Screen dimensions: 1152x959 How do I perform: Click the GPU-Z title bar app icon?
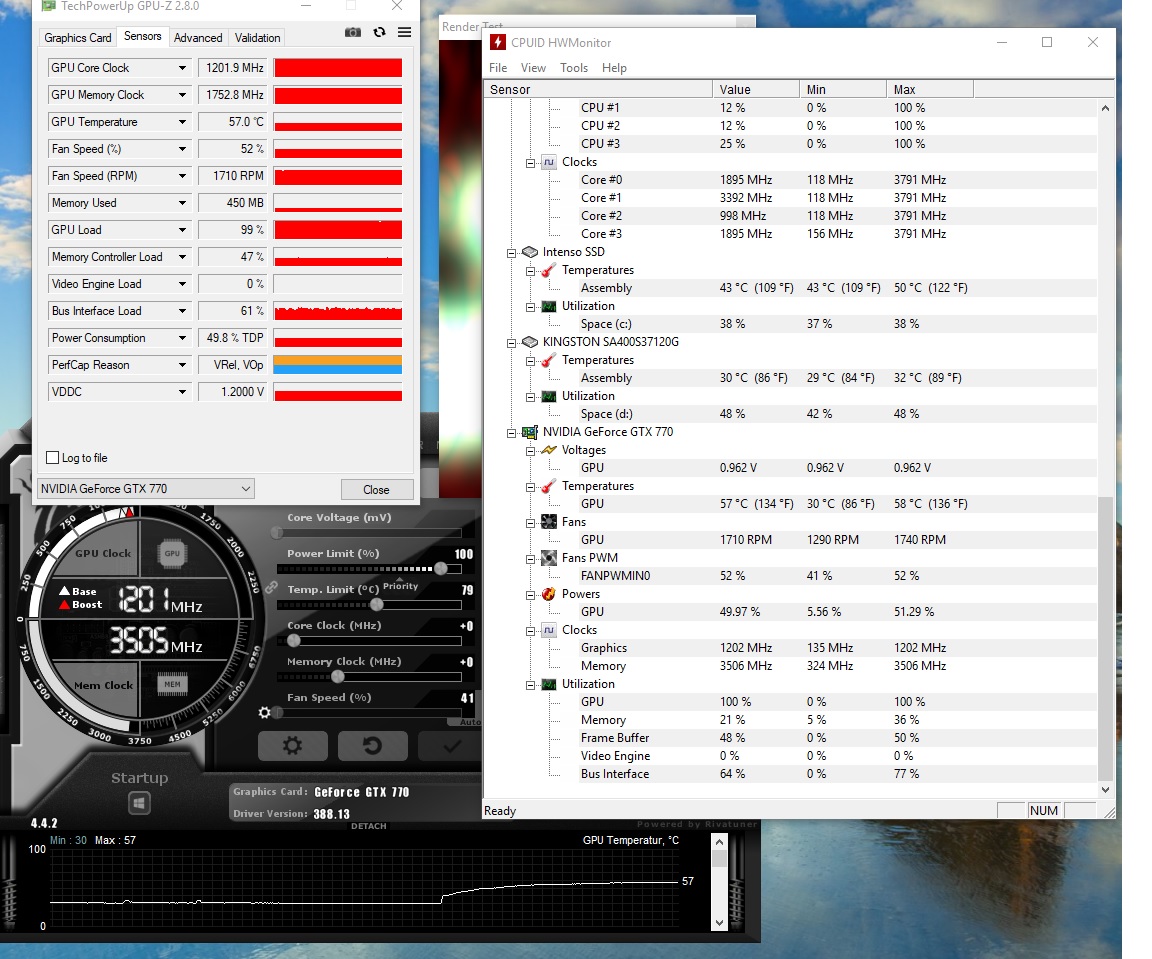pyautogui.click(x=48, y=6)
